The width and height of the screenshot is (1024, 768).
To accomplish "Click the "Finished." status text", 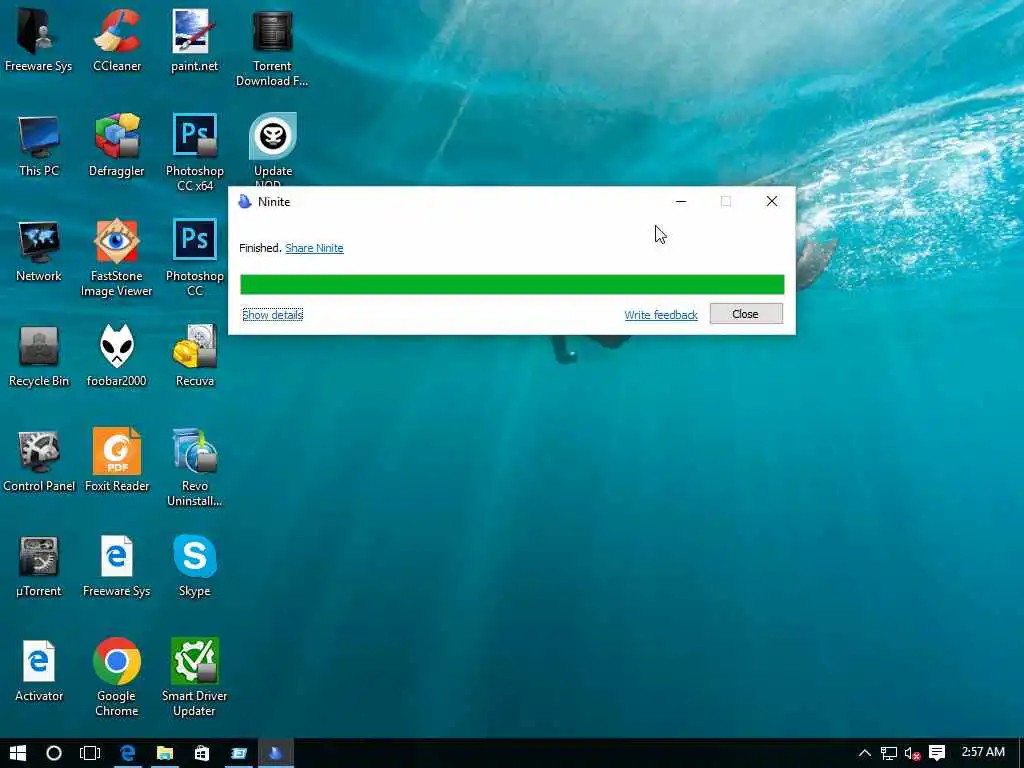I will coord(260,248).
